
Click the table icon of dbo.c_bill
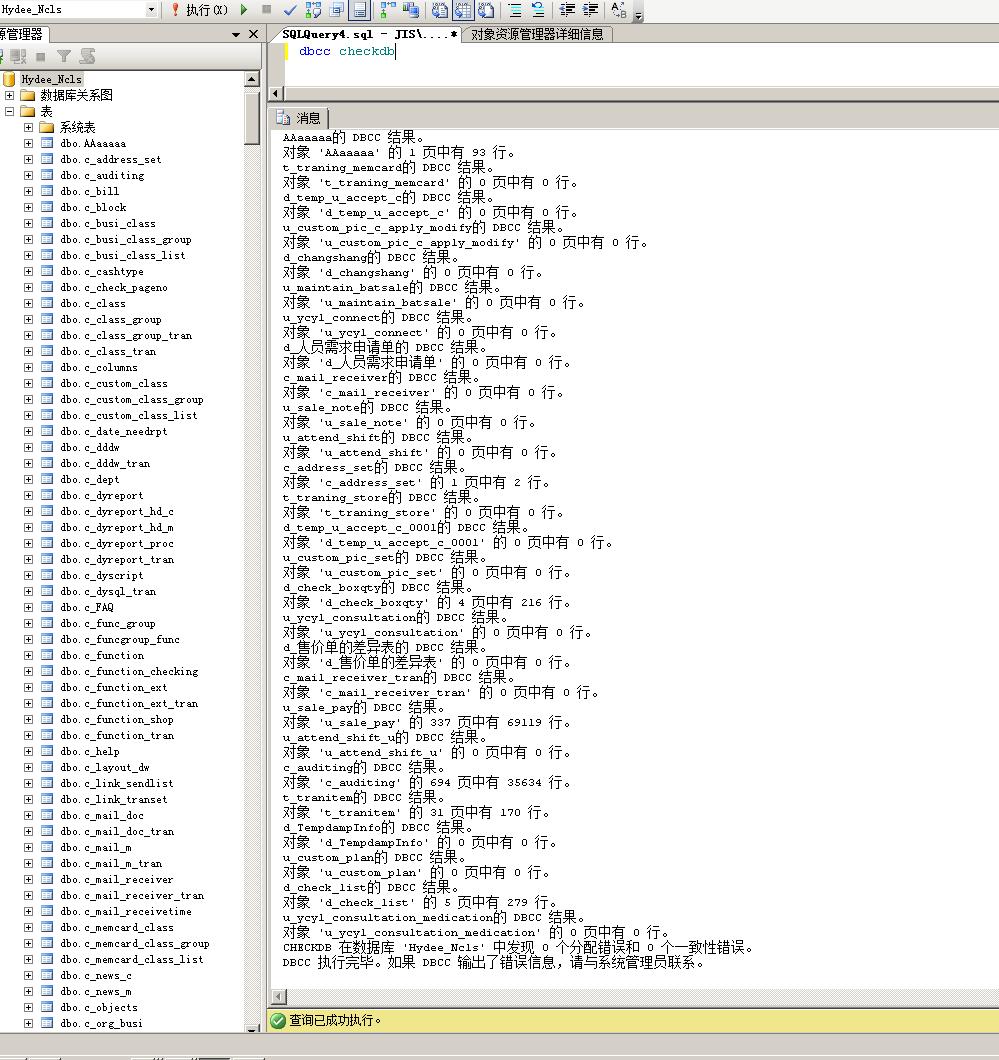(47, 191)
